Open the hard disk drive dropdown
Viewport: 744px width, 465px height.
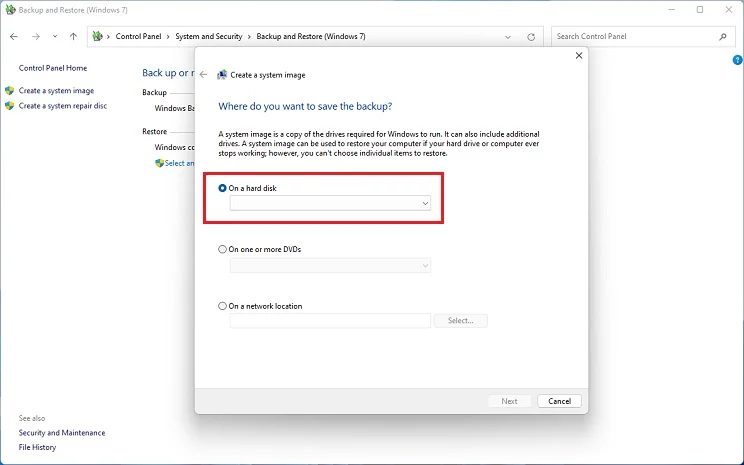pyautogui.click(x=330, y=203)
